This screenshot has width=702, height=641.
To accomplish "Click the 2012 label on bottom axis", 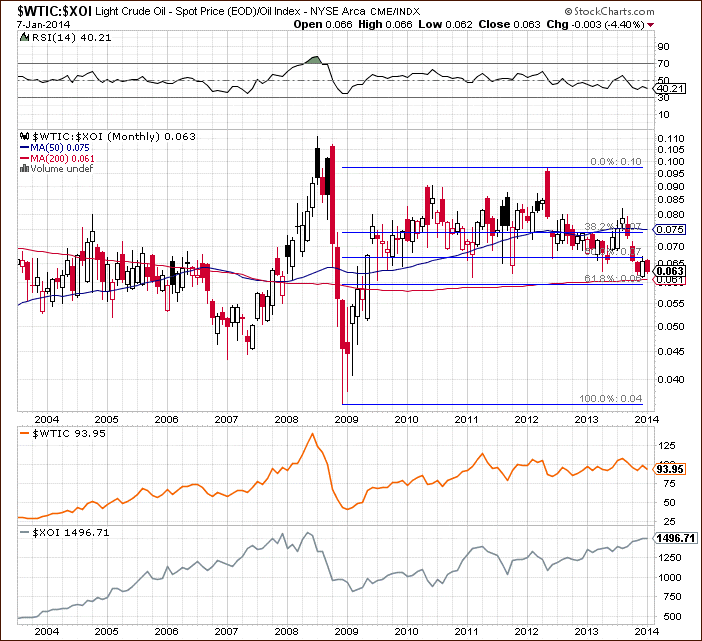I will point(526,631).
